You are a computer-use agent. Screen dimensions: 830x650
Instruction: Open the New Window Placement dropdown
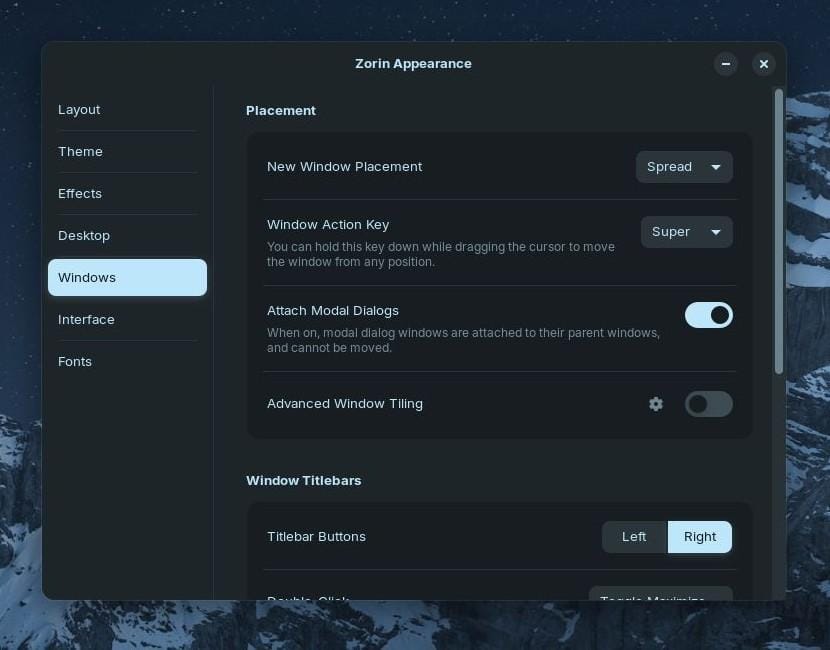point(684,167)
